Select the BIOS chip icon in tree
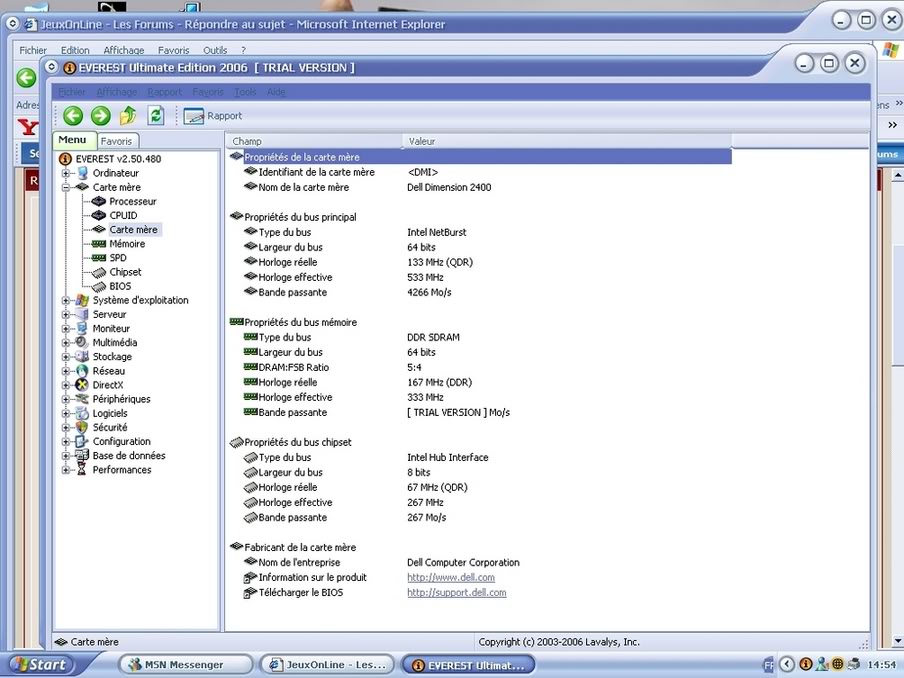Image resolution: width=904 pixels, height=678 pixels. 99,286
